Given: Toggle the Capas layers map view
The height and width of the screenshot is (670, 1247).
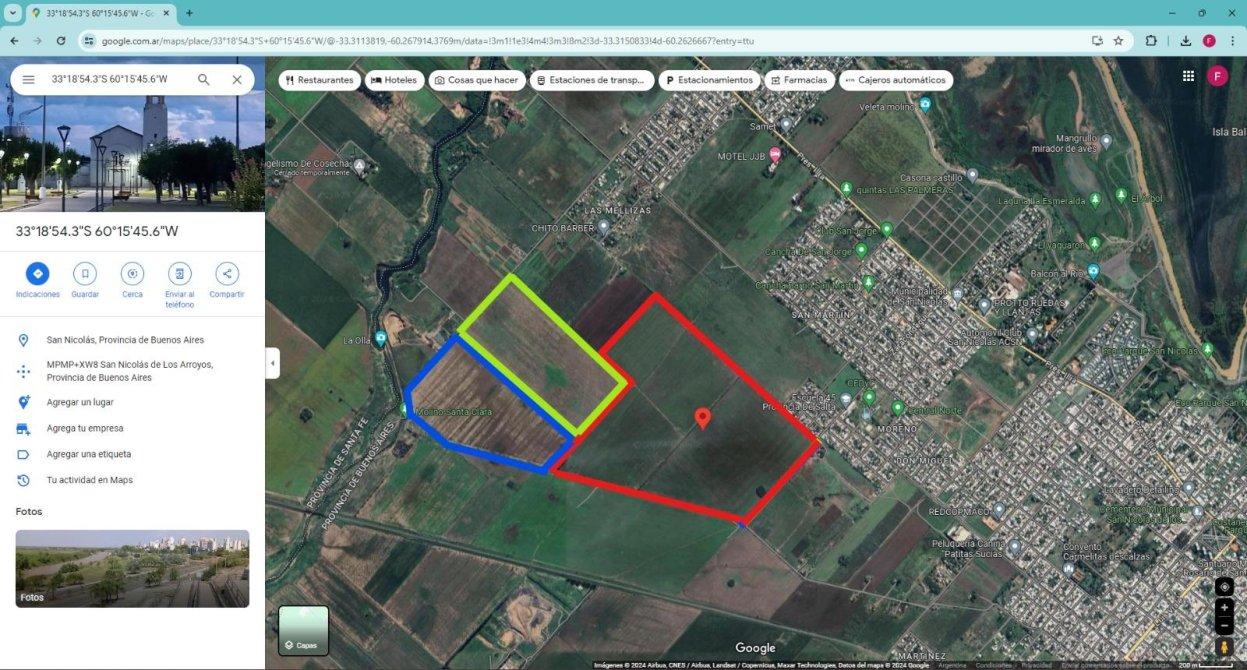Looking at the screenshot, I should 303,630.
